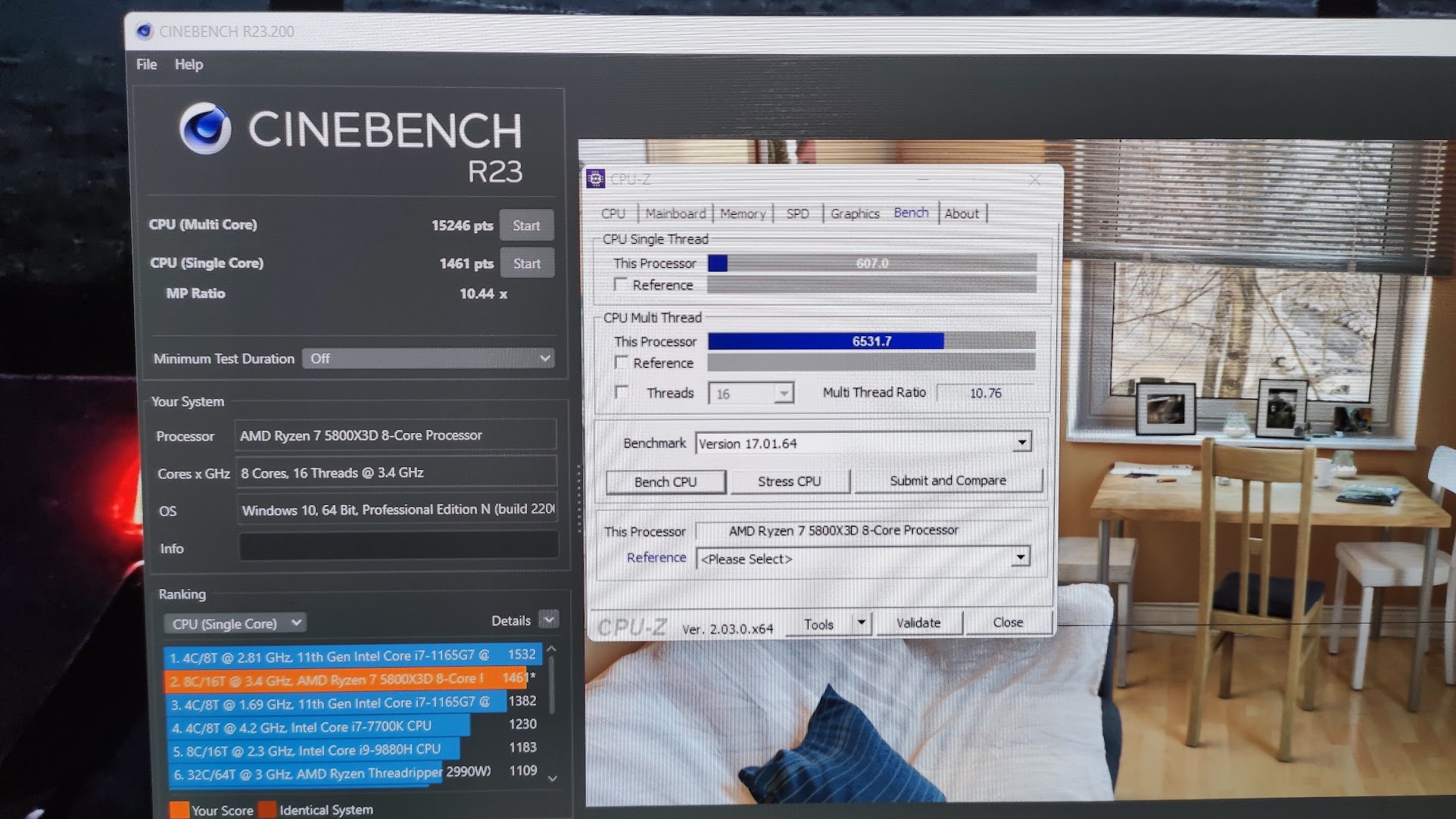Enable Multi Thread Reference checkbox
The height and width of the screenshot is (819, 1456).
(622, 363)
